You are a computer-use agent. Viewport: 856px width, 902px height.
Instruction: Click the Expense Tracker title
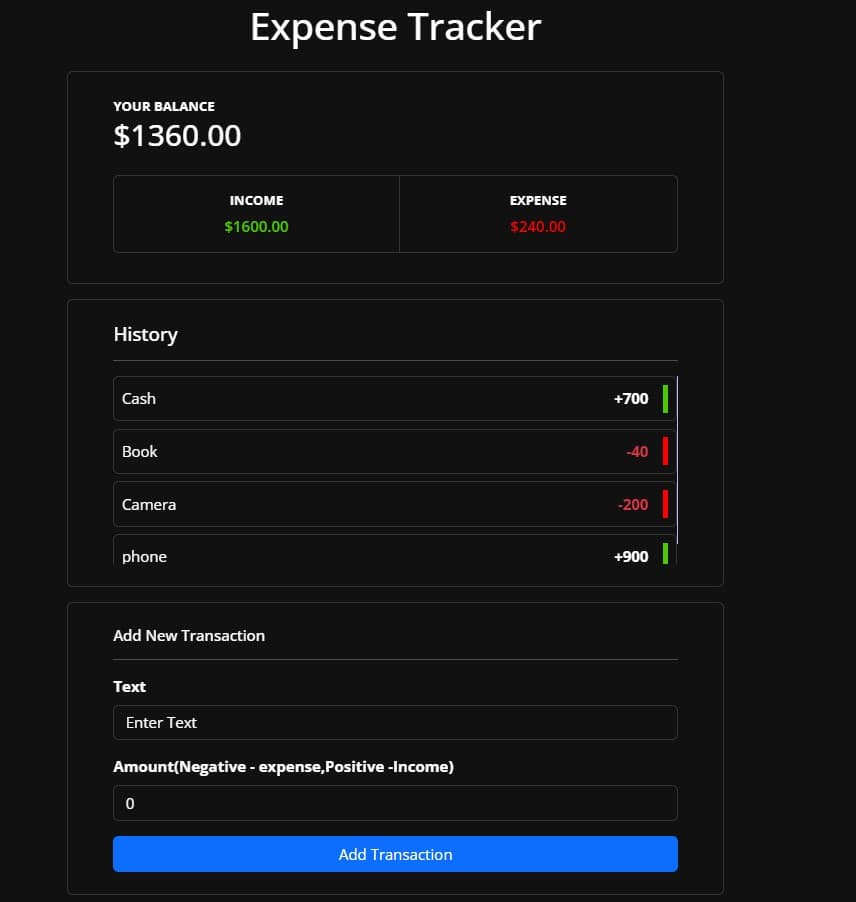tap(396, 27)
